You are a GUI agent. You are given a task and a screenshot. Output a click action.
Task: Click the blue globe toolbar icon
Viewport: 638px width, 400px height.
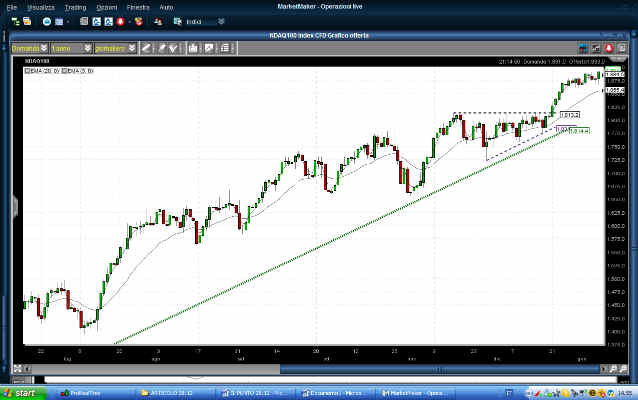[x=46, y=21]
